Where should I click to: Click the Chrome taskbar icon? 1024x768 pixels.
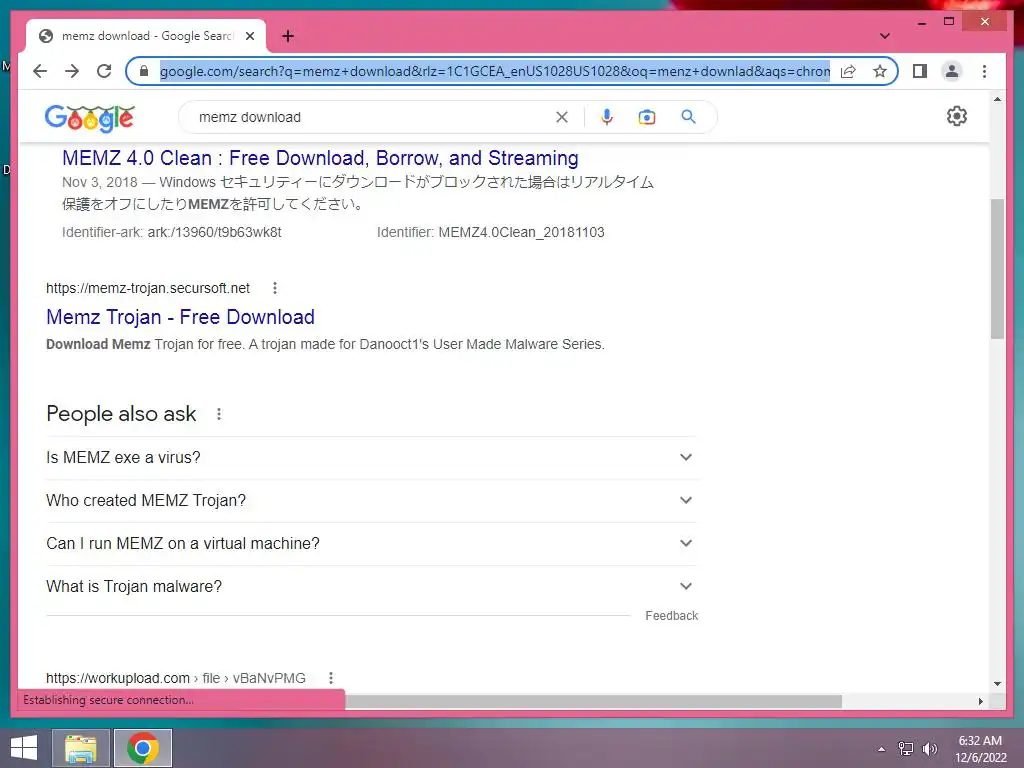point(143,748)
